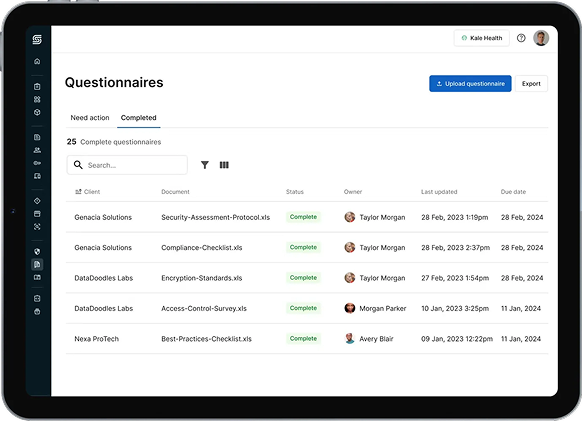Sort by the Document column header
The width and height of the screenshot is (583, 421).
(175, 192)
